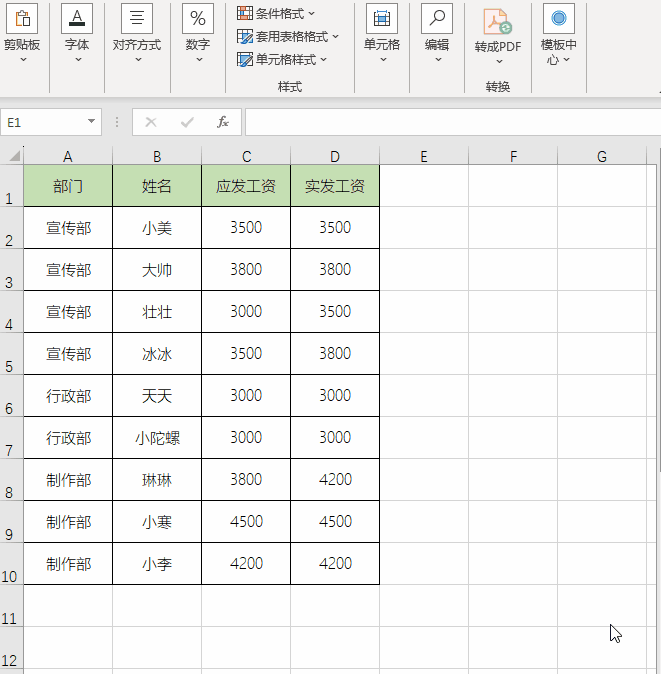Click header cell 部门
Image resolution: width=661 pixels, height=674 pixels.
[x=68, y=186]
